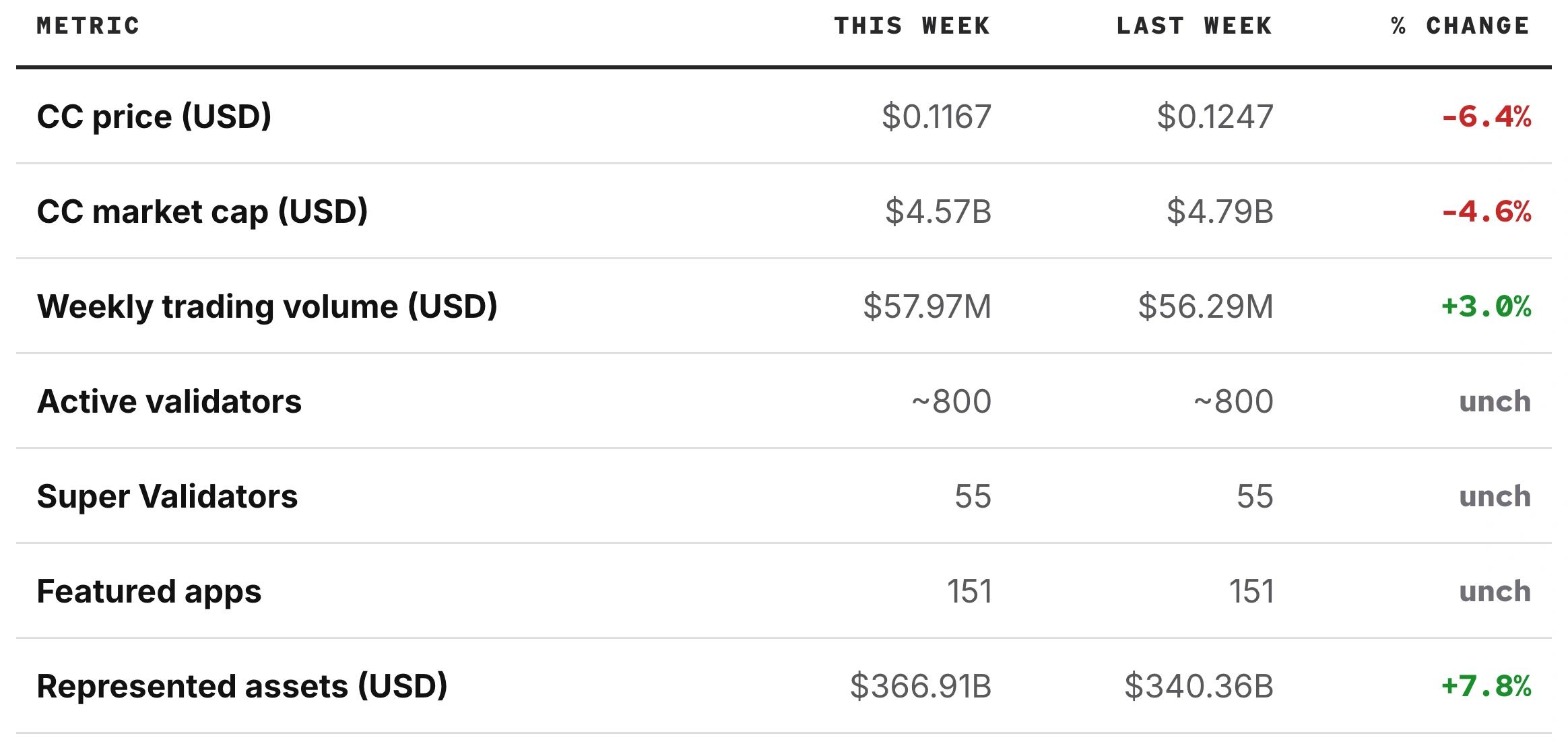Screen dimensions: 1568x750
Task: Select the $366.91B represented assets value
Action: pos(921,686)
